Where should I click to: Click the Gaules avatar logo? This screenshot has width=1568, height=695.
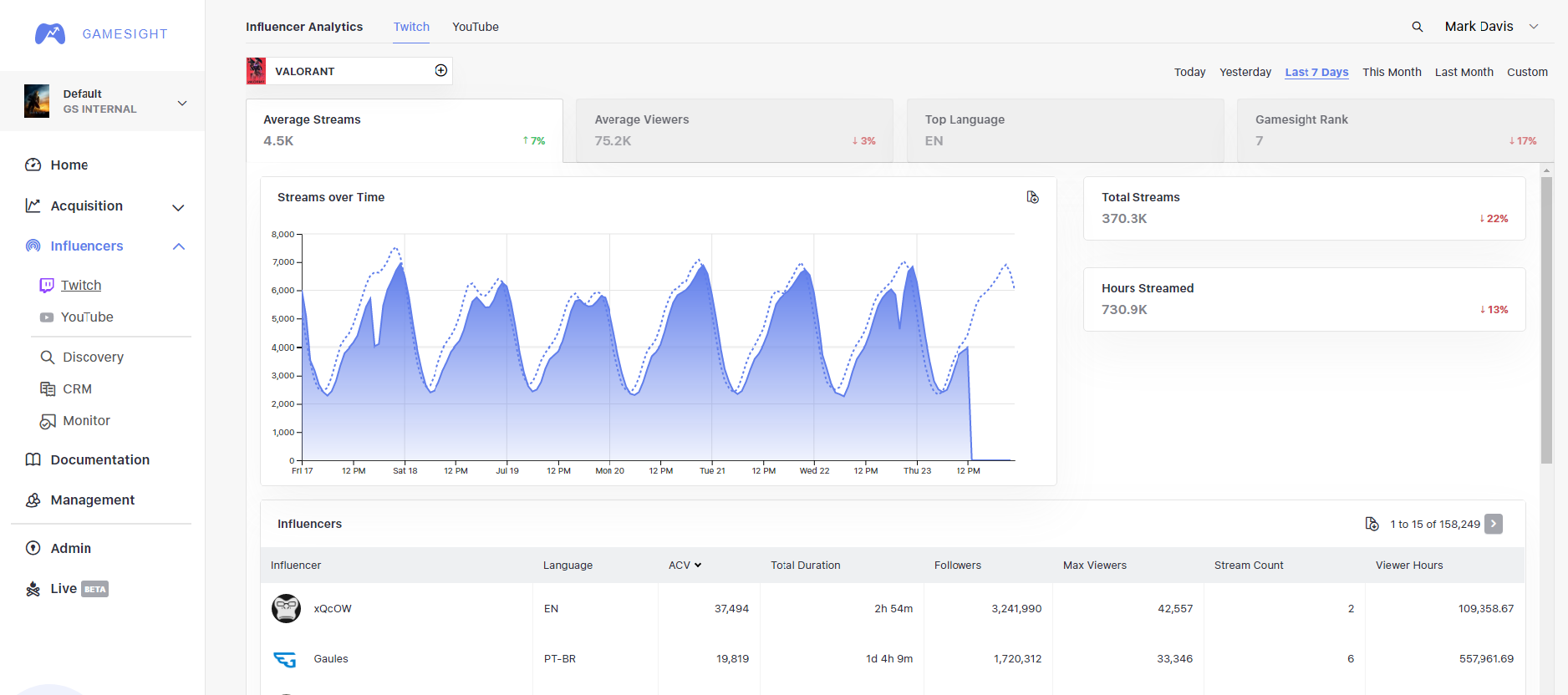coord(286,659)
